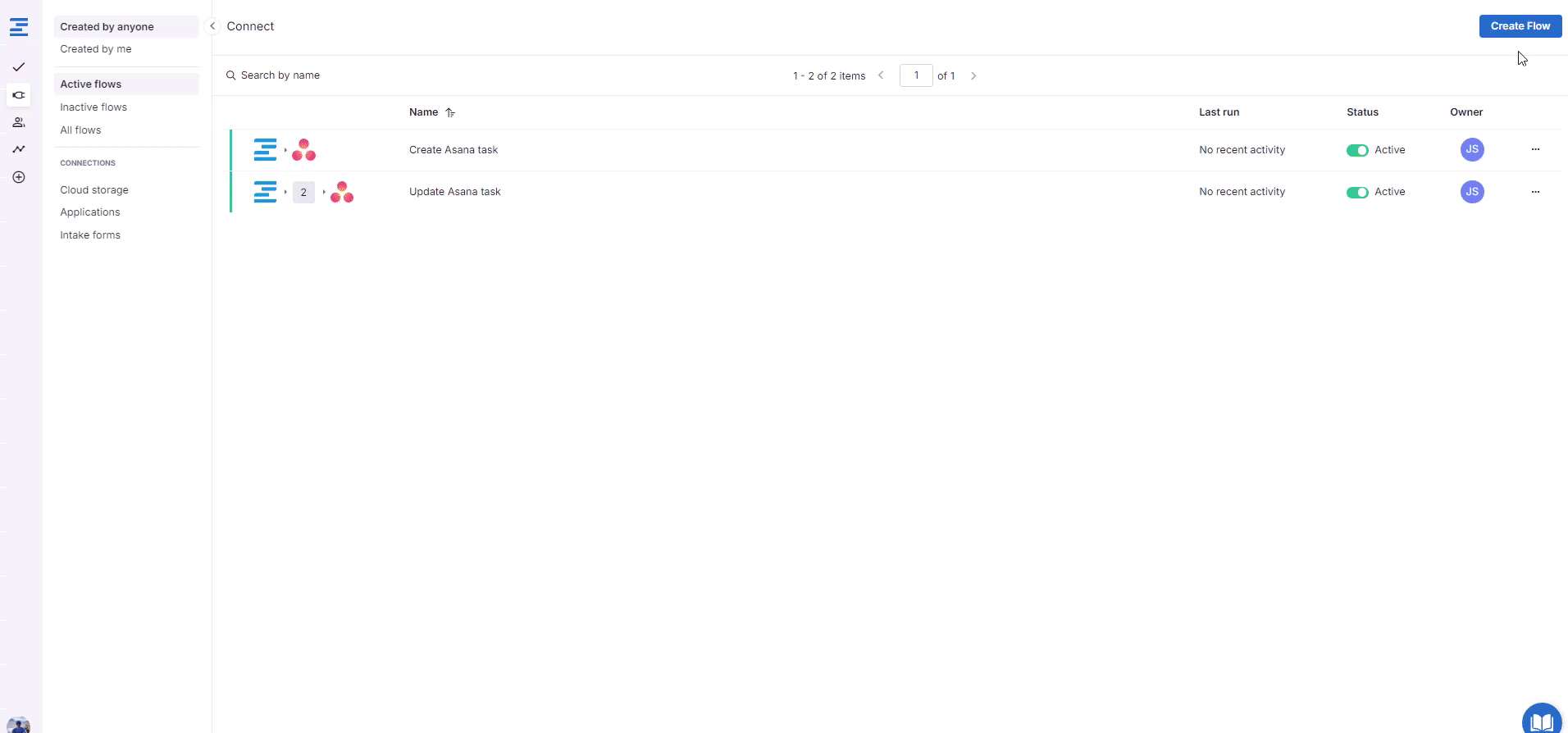Open the checkmark tasks icon in the left rail
Image resolution: width=1568 pixels, height=733 pixels.
[19, 67]
